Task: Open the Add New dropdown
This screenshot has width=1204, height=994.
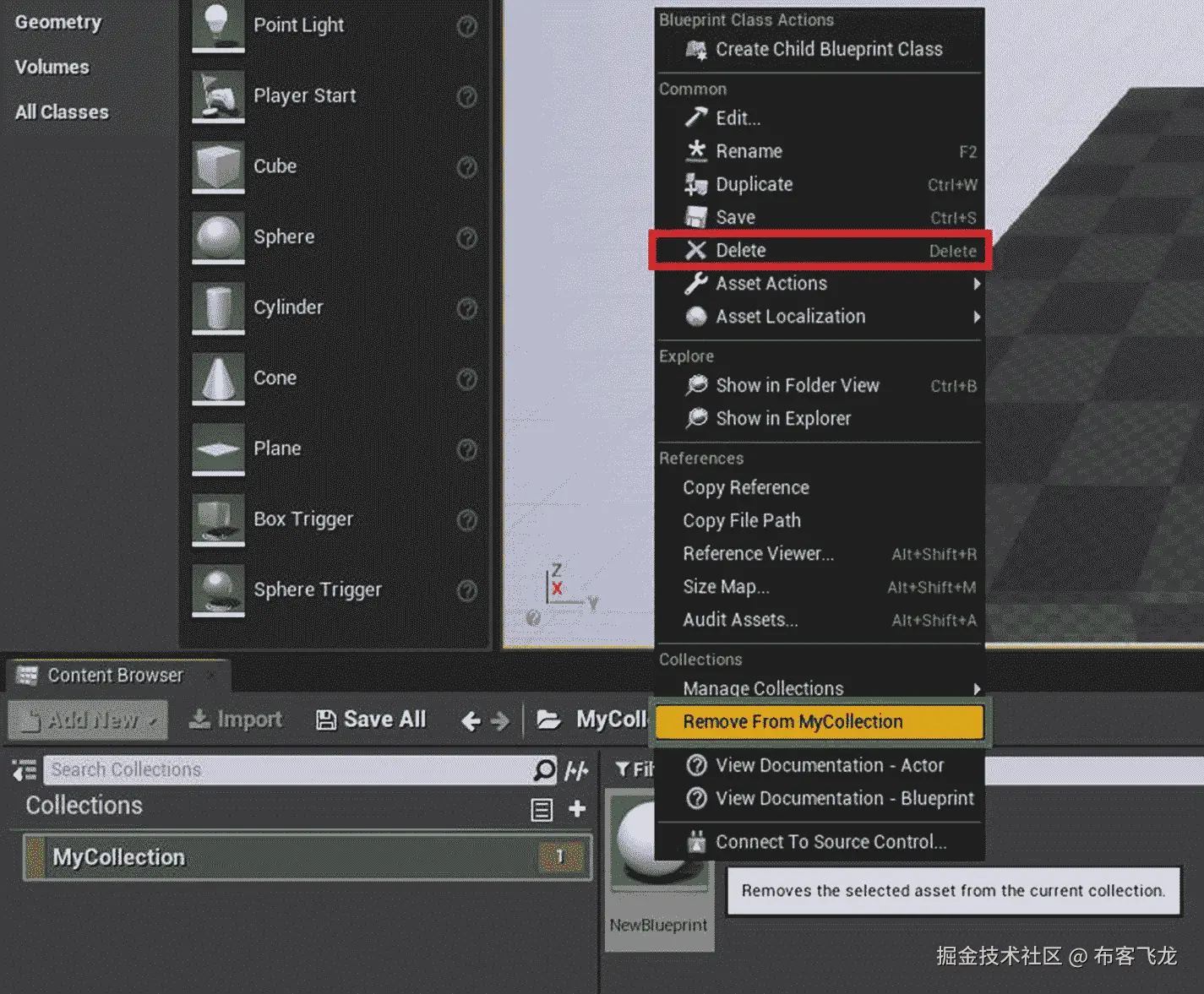Action: tap(88, 720)
